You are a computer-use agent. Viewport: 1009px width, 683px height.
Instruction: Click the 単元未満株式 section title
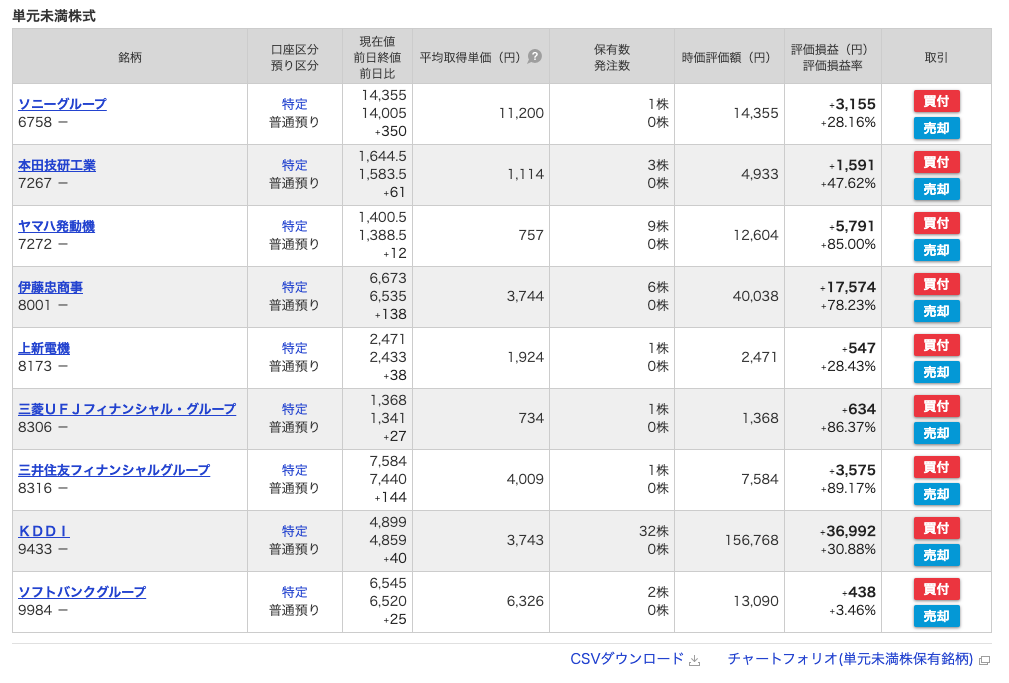54,16
